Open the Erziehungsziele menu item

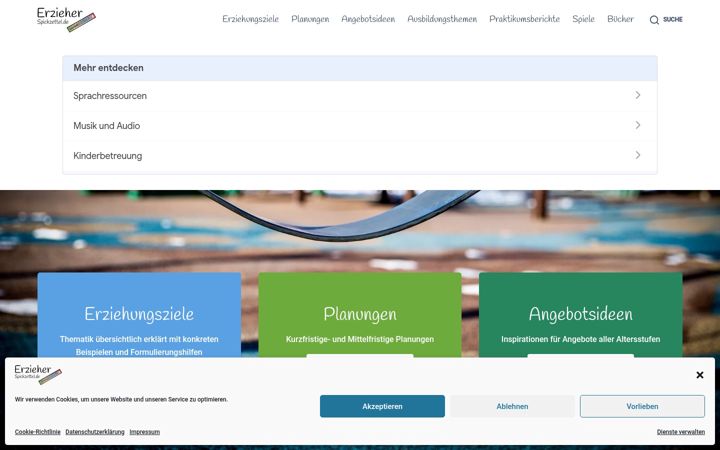(x=250, y=19)
